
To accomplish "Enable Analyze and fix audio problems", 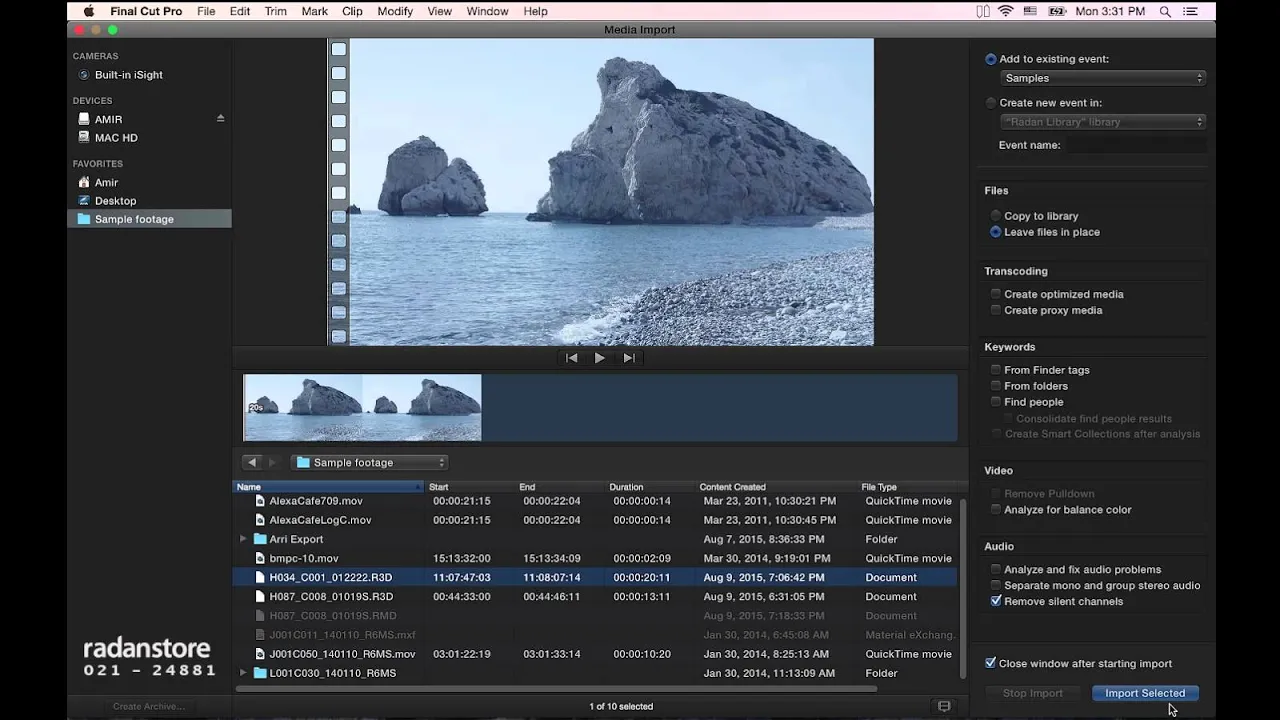I will pos(995,570).
